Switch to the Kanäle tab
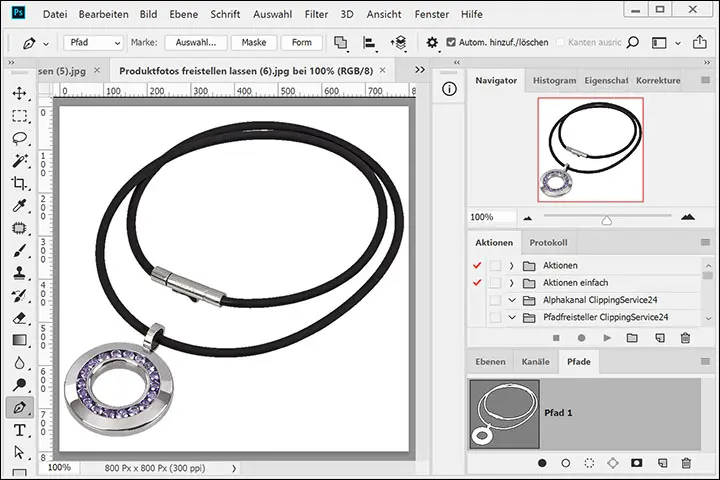The height and width of the screenshot is (480, 720). [x=536, y=361]
